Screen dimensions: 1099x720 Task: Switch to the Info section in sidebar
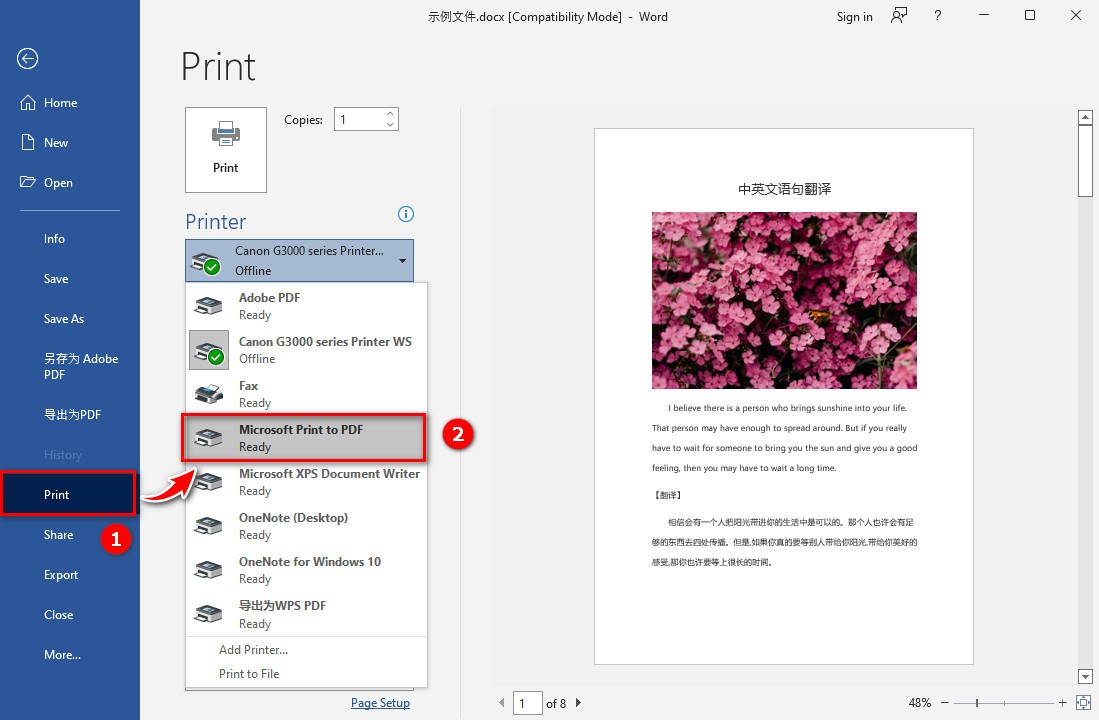click(55, 238)
